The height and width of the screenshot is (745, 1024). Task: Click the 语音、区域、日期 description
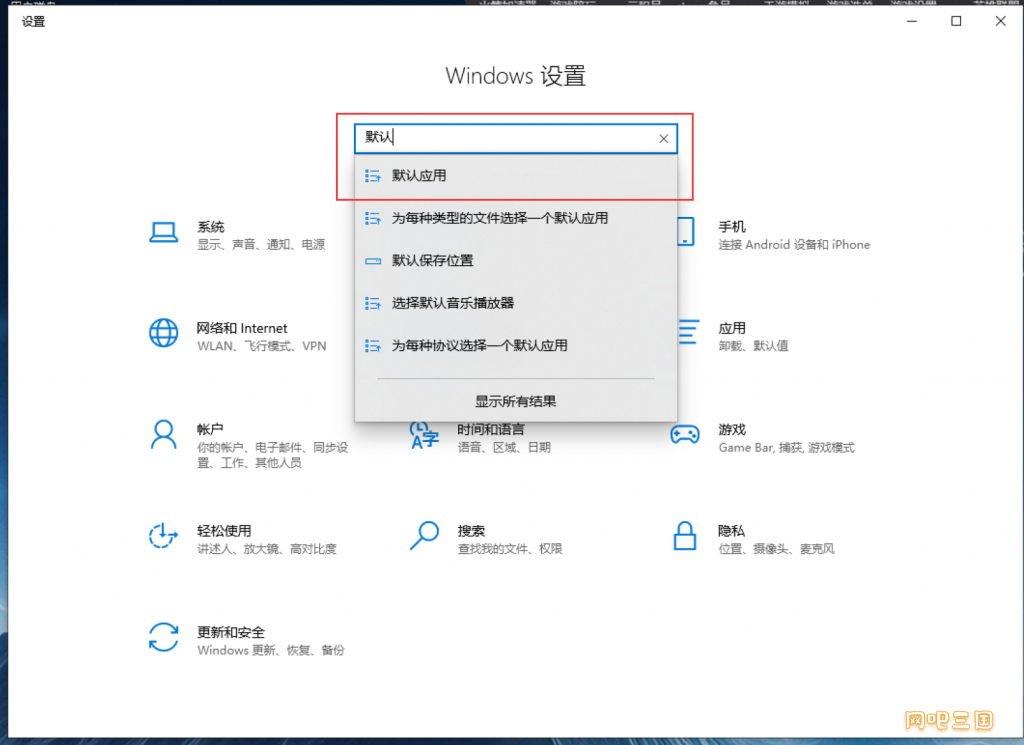(504, 447)
